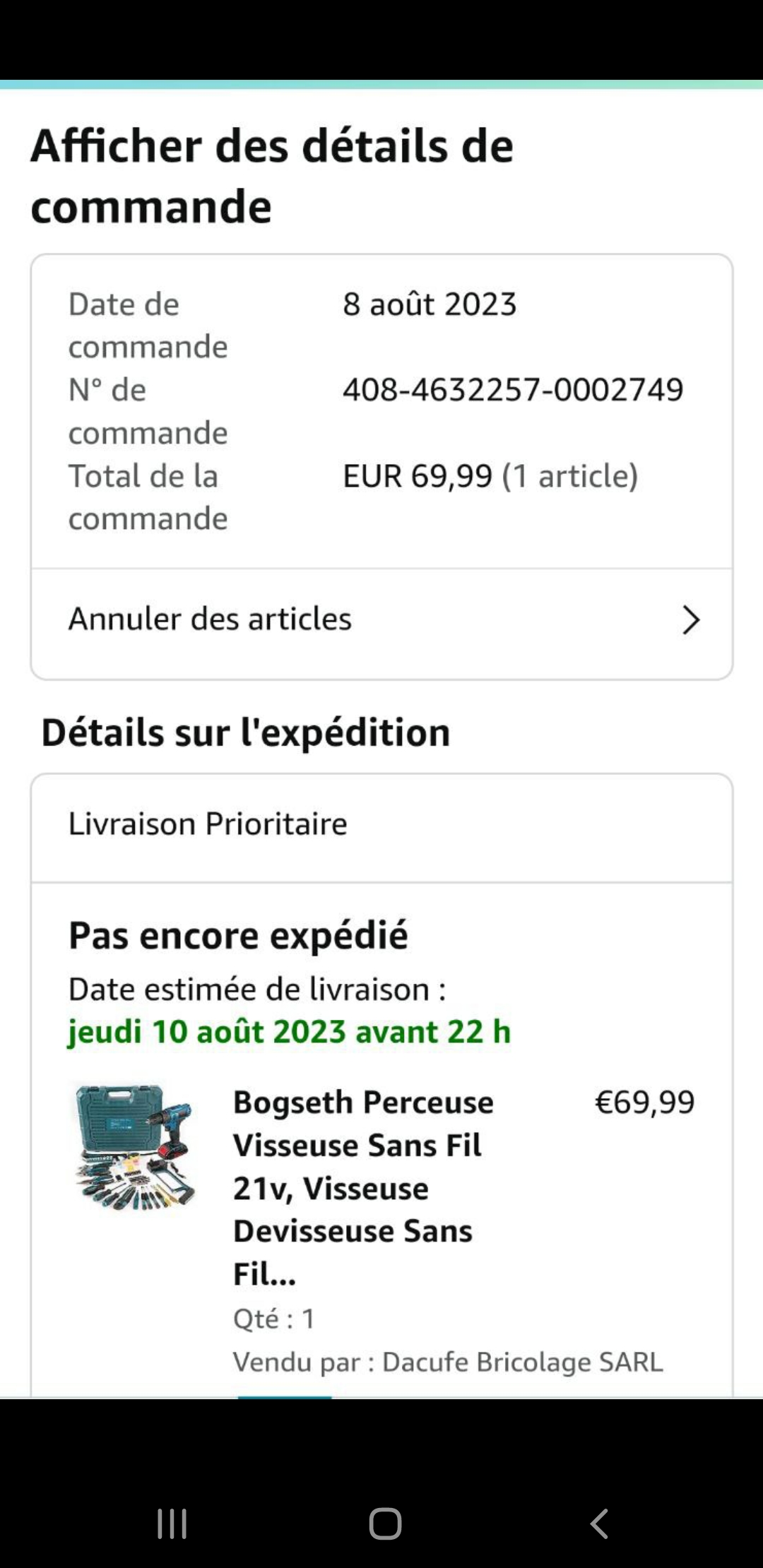This screenshot has height=1568, width=763.
Task: Tap seller name Dacufe Bricolage SARL
Action: click(x=521, y=1362)
